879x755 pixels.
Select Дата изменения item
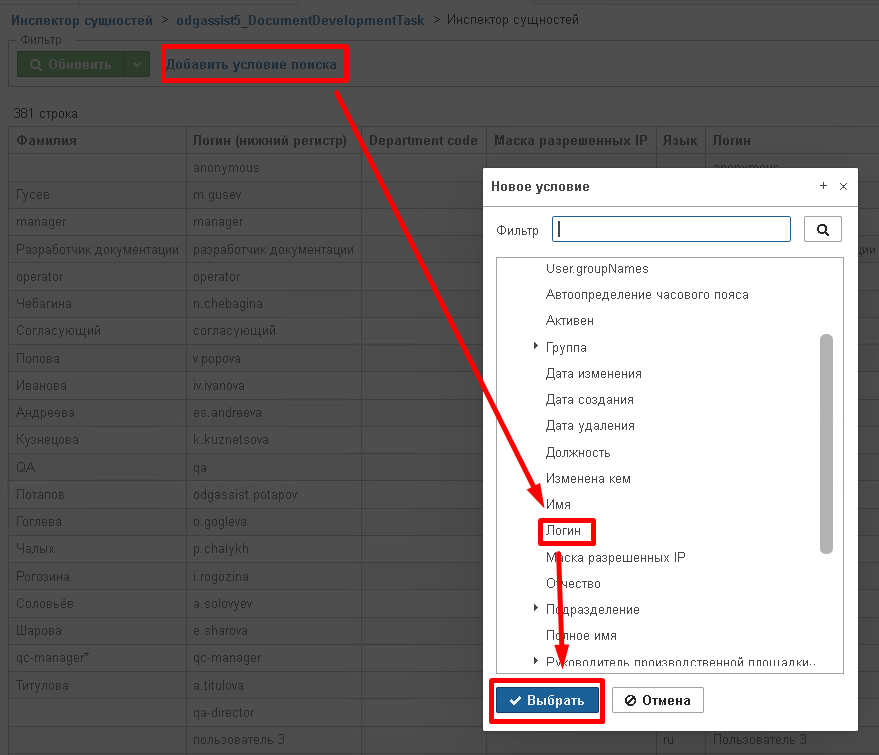click(594, 373)
